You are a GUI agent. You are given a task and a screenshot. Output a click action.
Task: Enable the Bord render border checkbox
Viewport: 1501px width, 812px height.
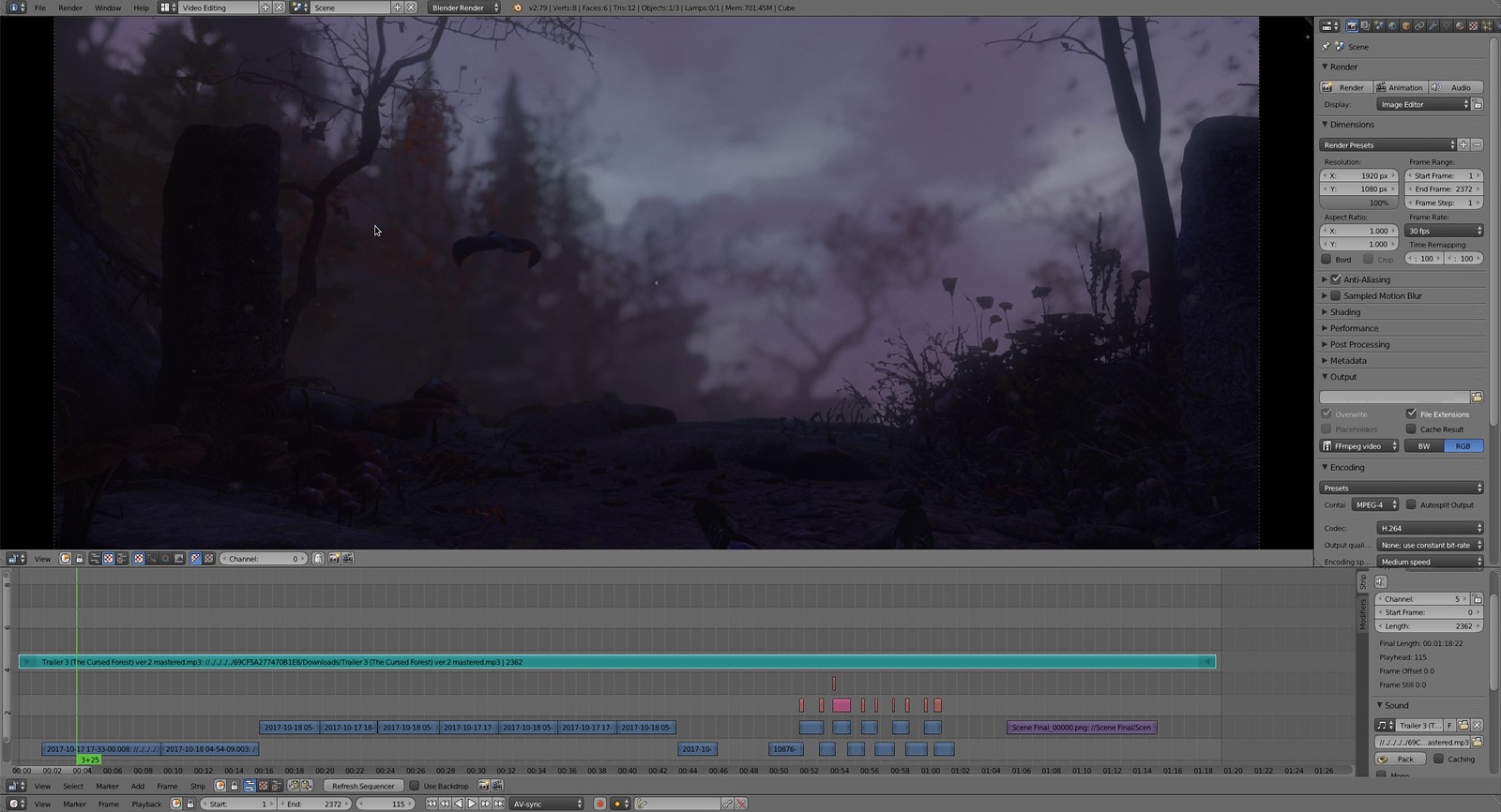coord(1327,259)
